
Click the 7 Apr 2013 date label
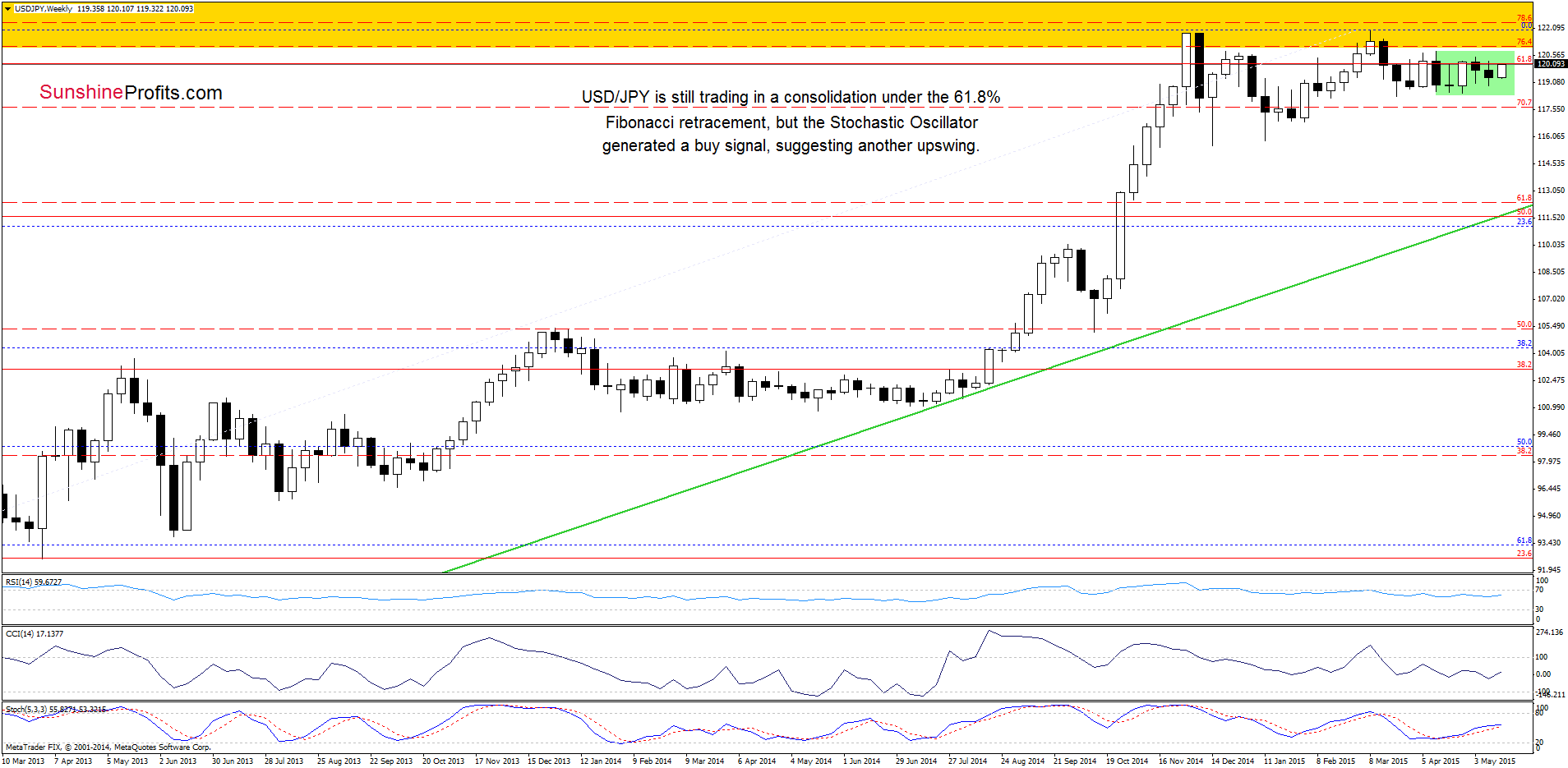(73, 761)
